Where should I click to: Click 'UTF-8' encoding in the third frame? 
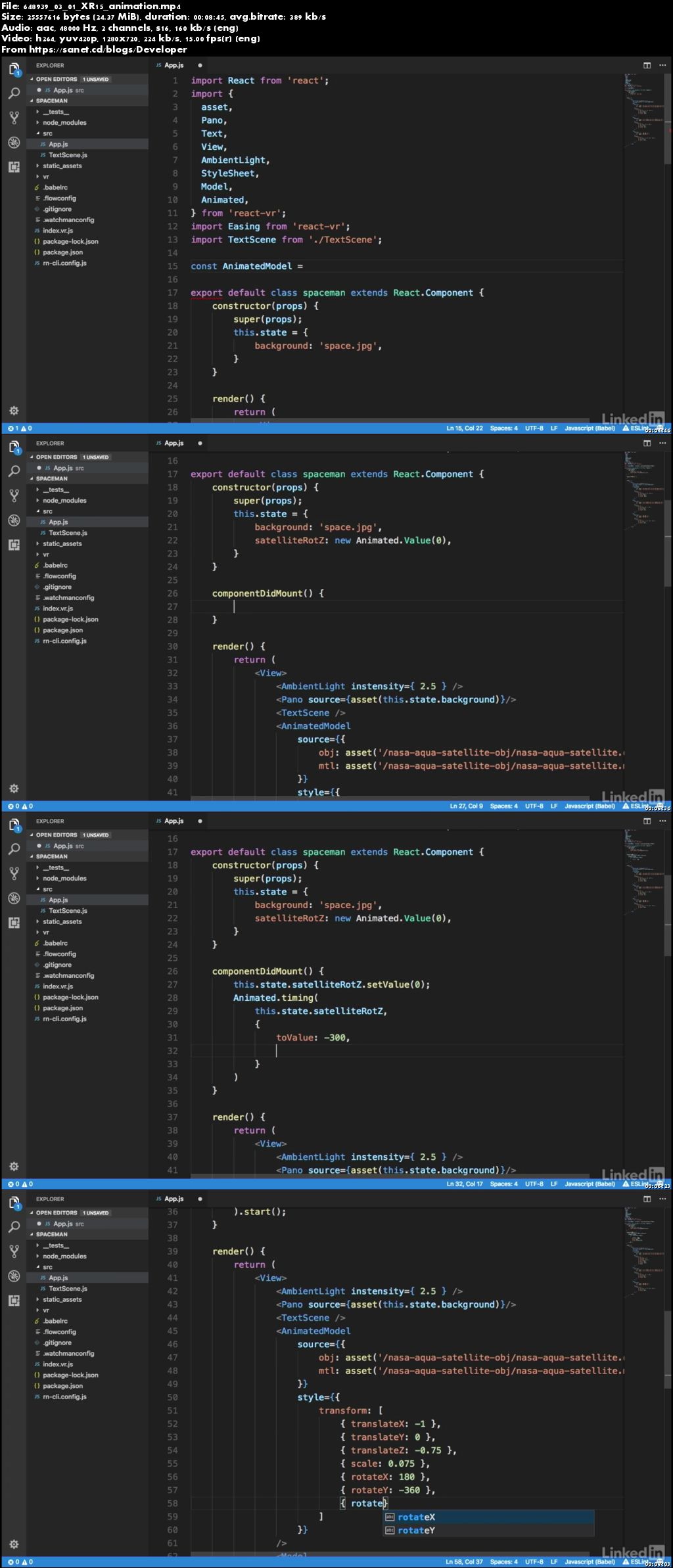coord(534,1184)
